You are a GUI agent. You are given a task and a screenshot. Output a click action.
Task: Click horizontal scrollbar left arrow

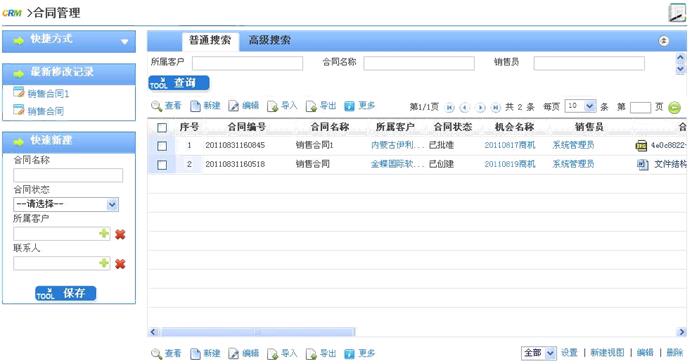154,332
